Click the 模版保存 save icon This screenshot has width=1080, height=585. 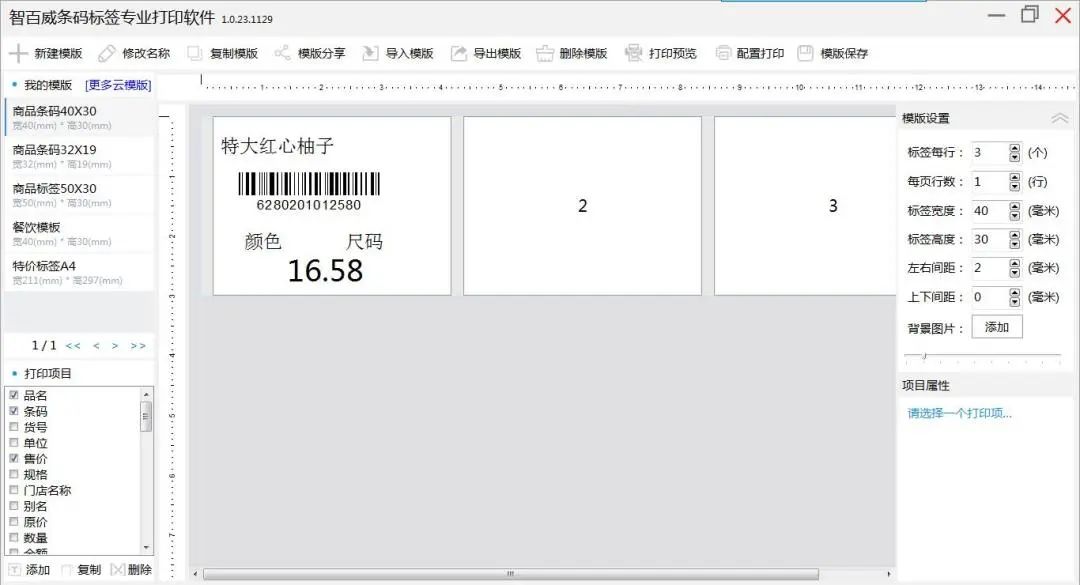805,53
